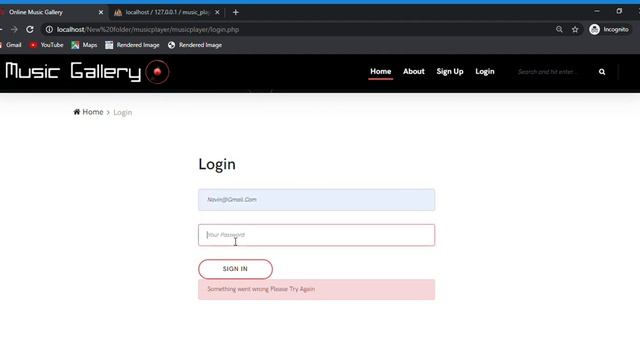Click the site search magnifier icon
Screen dimensions: 640x360
point(602,72)
